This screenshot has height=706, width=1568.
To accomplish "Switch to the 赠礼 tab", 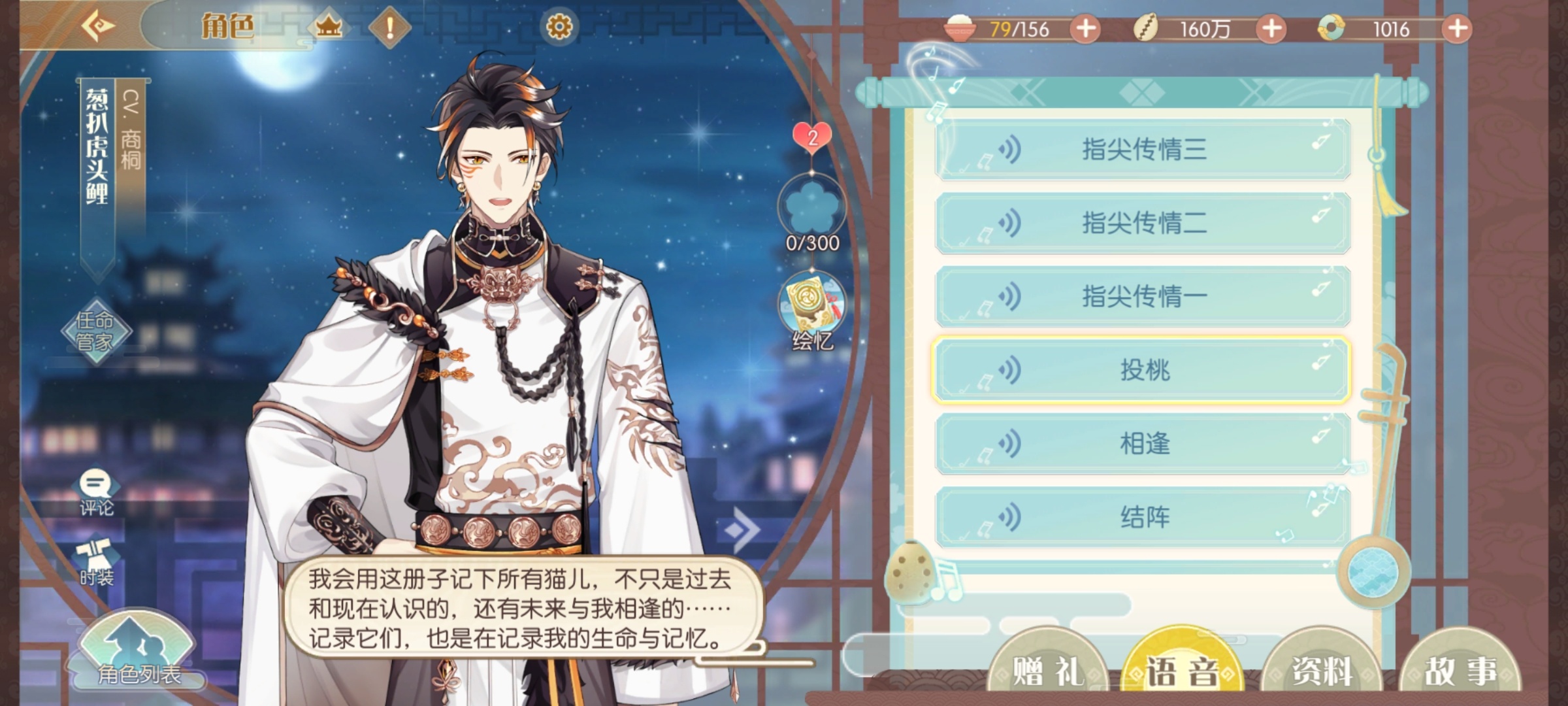I will pyautogui.click(x=1047, y=670).
